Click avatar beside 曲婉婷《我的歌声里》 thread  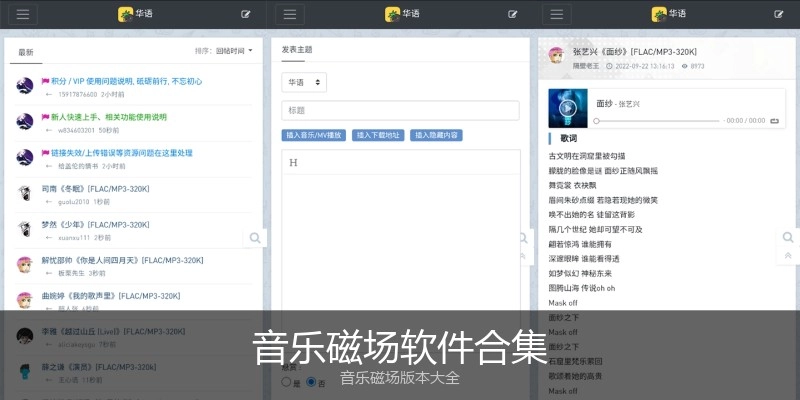(x=24, y=300)
